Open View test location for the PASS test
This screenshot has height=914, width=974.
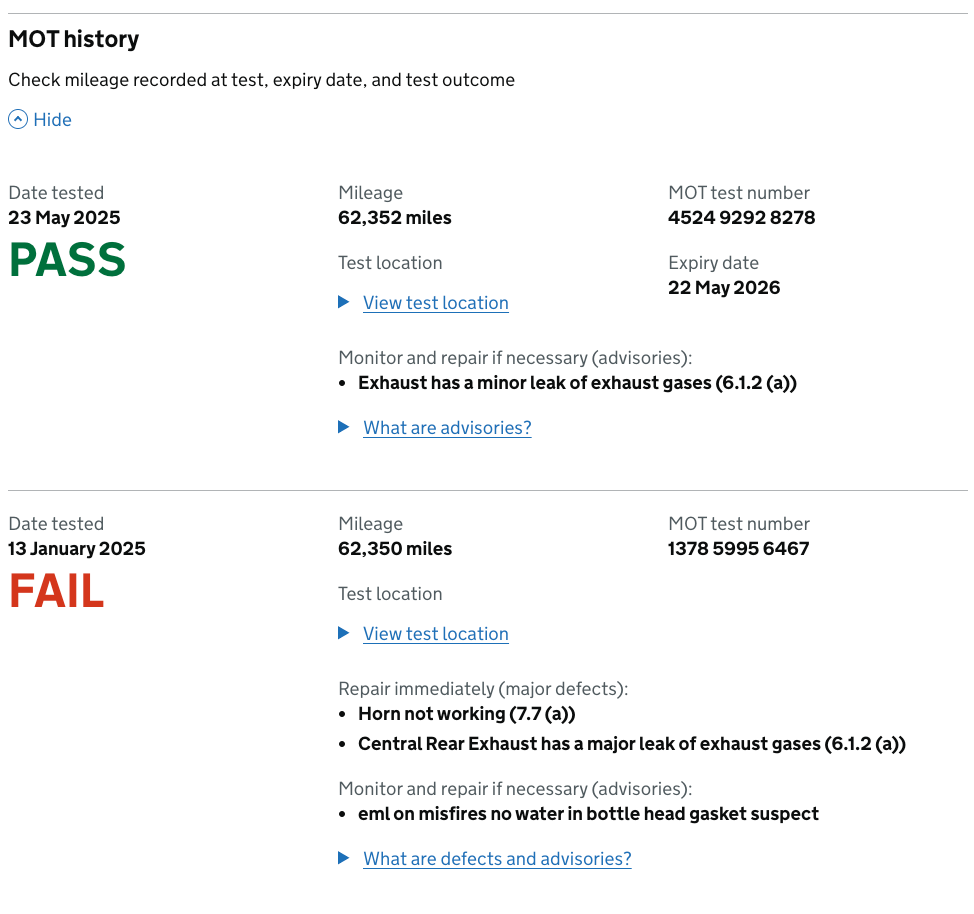tap(435, 303)
